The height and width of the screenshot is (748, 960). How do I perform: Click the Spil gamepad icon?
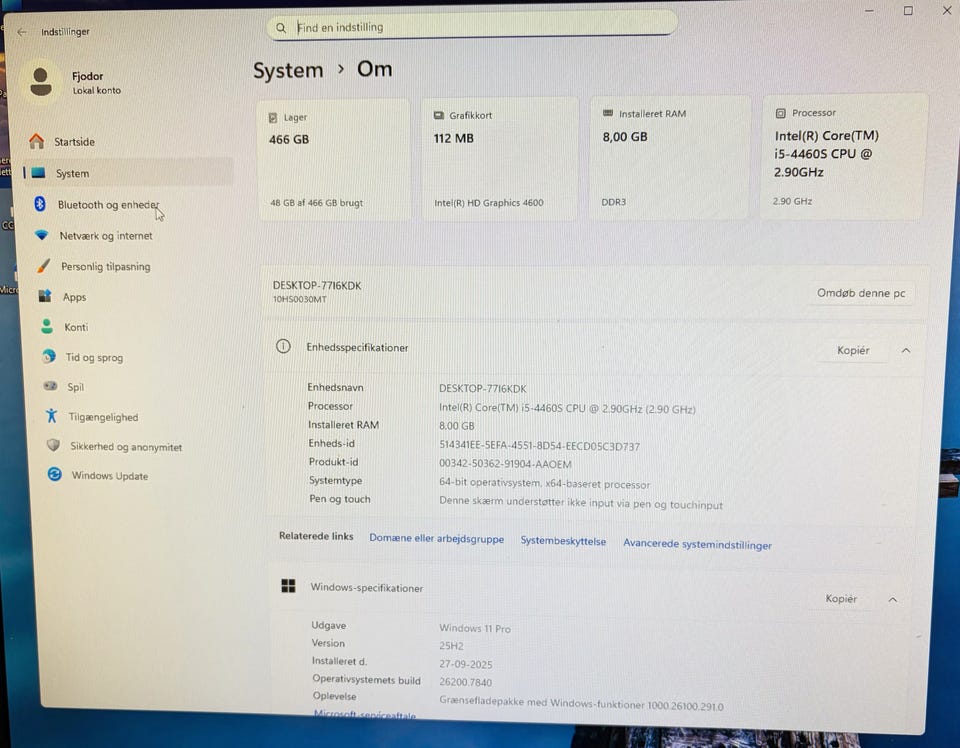tap(50, 386)
